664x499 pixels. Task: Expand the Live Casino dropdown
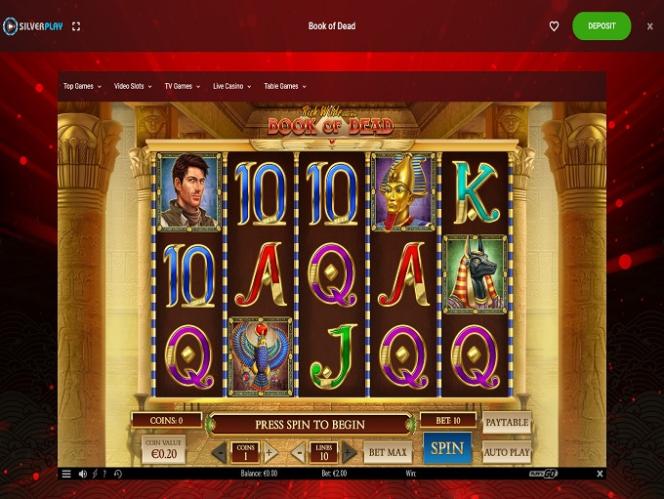coord(232,86)
